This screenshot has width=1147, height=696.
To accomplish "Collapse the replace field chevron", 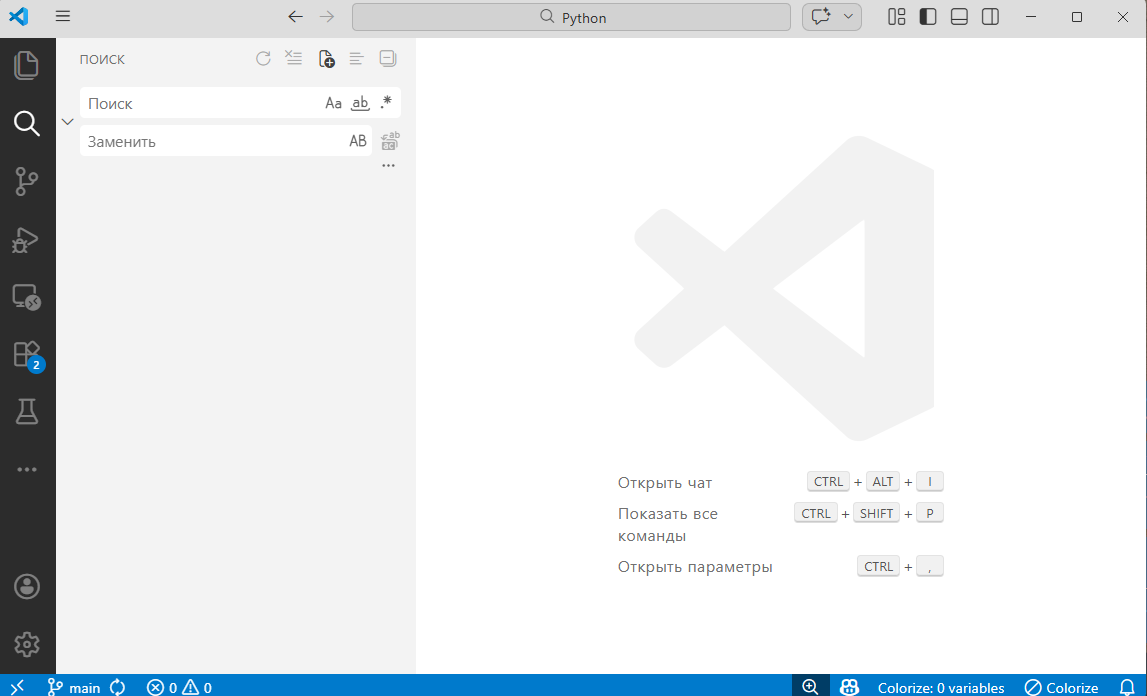I will pyautogui.click(x=68, y=121).
